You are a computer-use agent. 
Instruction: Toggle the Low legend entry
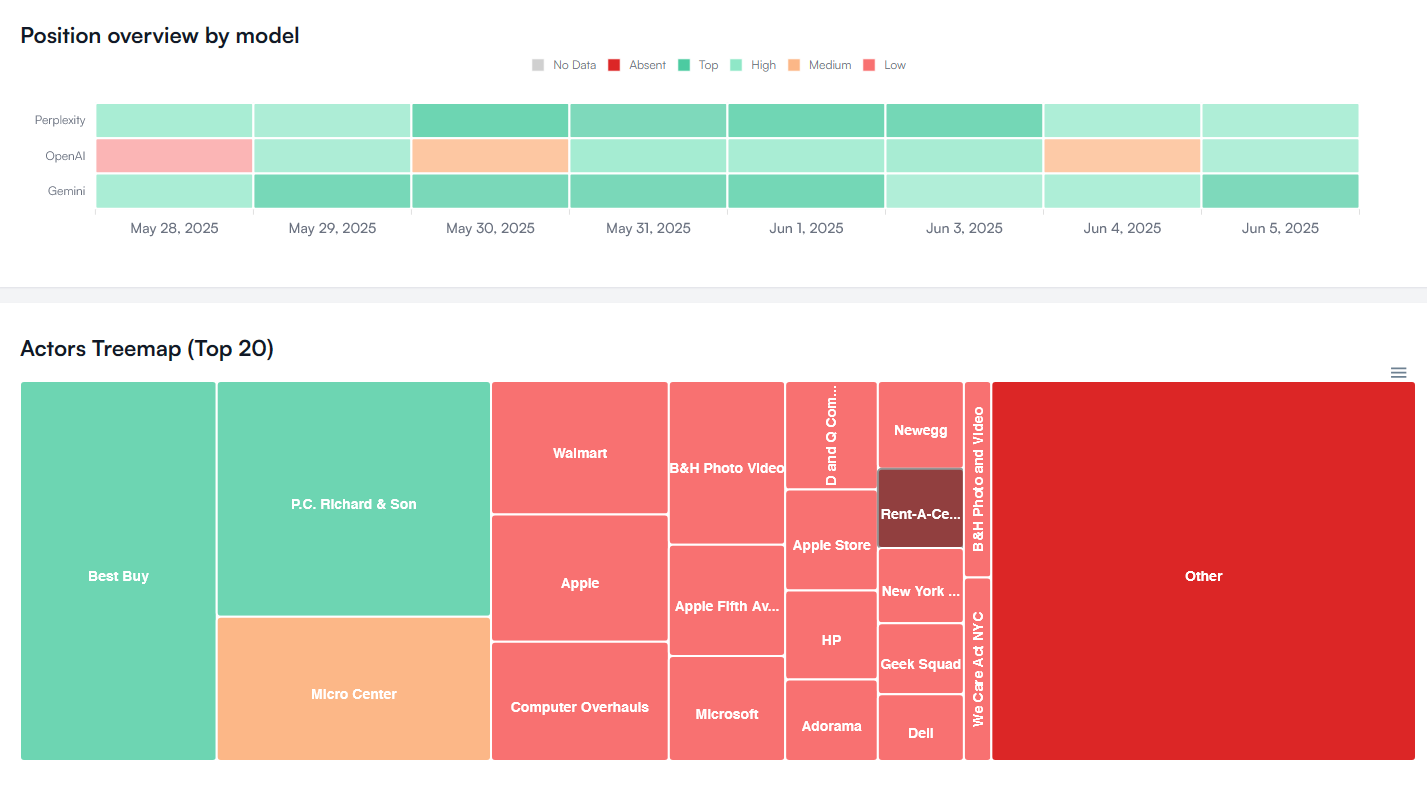tap(884, 65)
